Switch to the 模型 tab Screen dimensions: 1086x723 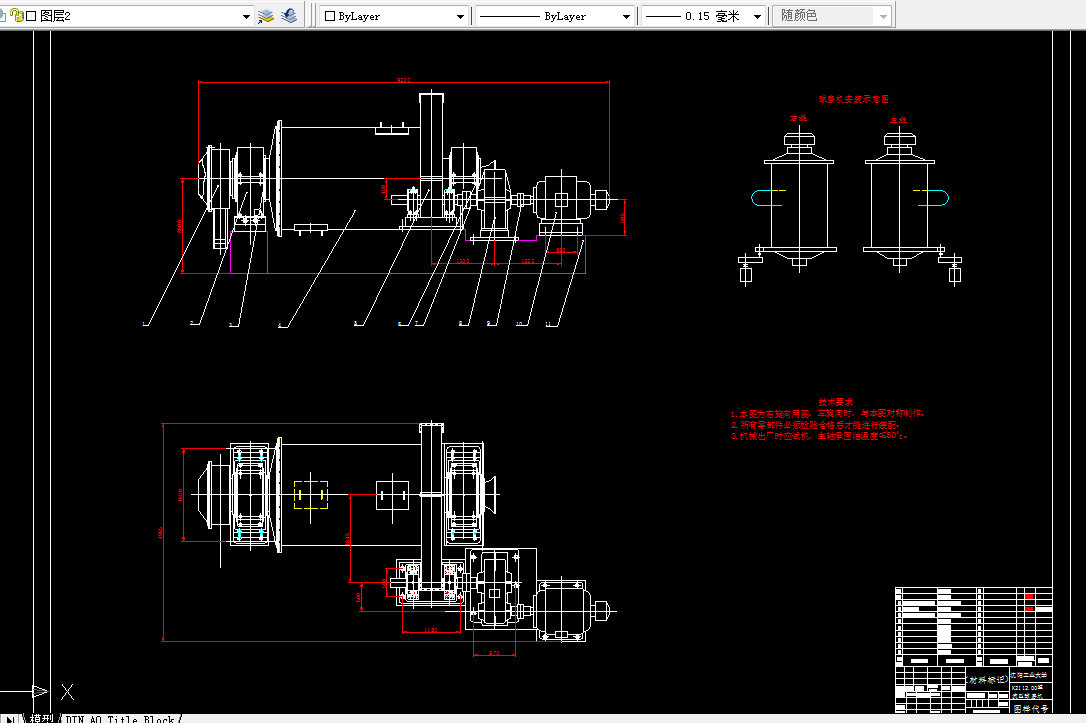pyautogui.click(x=42, y=718)
